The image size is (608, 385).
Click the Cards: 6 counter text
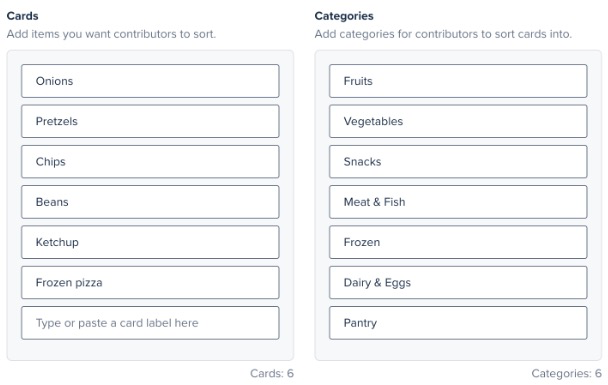(272, 373)
